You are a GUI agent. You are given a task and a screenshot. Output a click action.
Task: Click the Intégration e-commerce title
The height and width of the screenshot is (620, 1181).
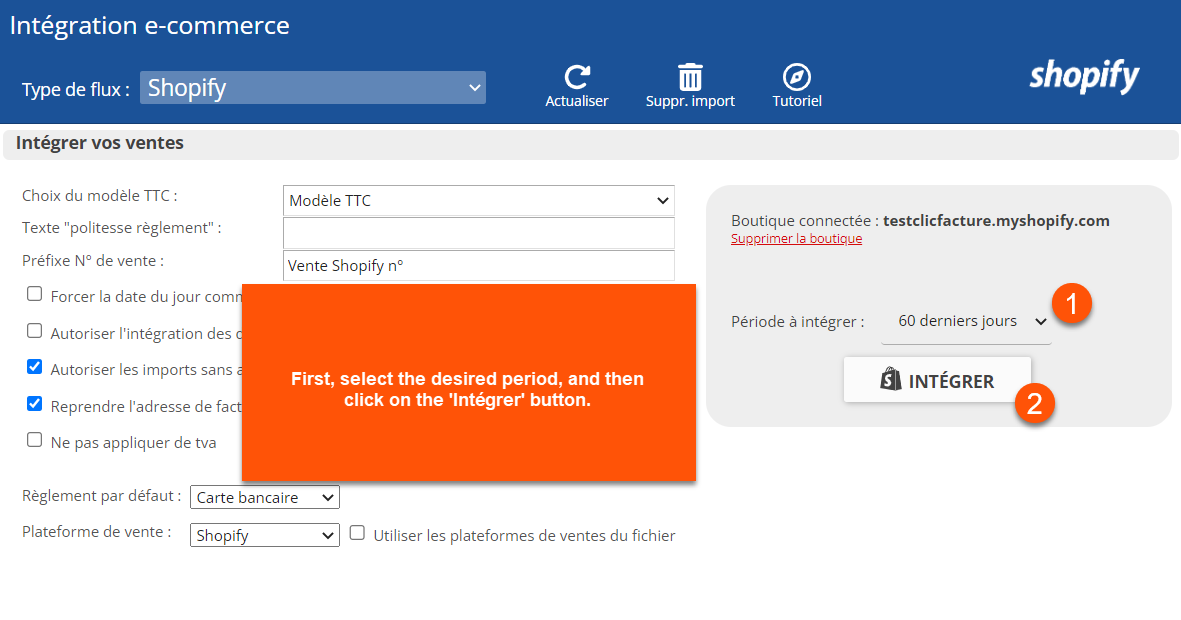pyautogui.click(x=149, y=26)
